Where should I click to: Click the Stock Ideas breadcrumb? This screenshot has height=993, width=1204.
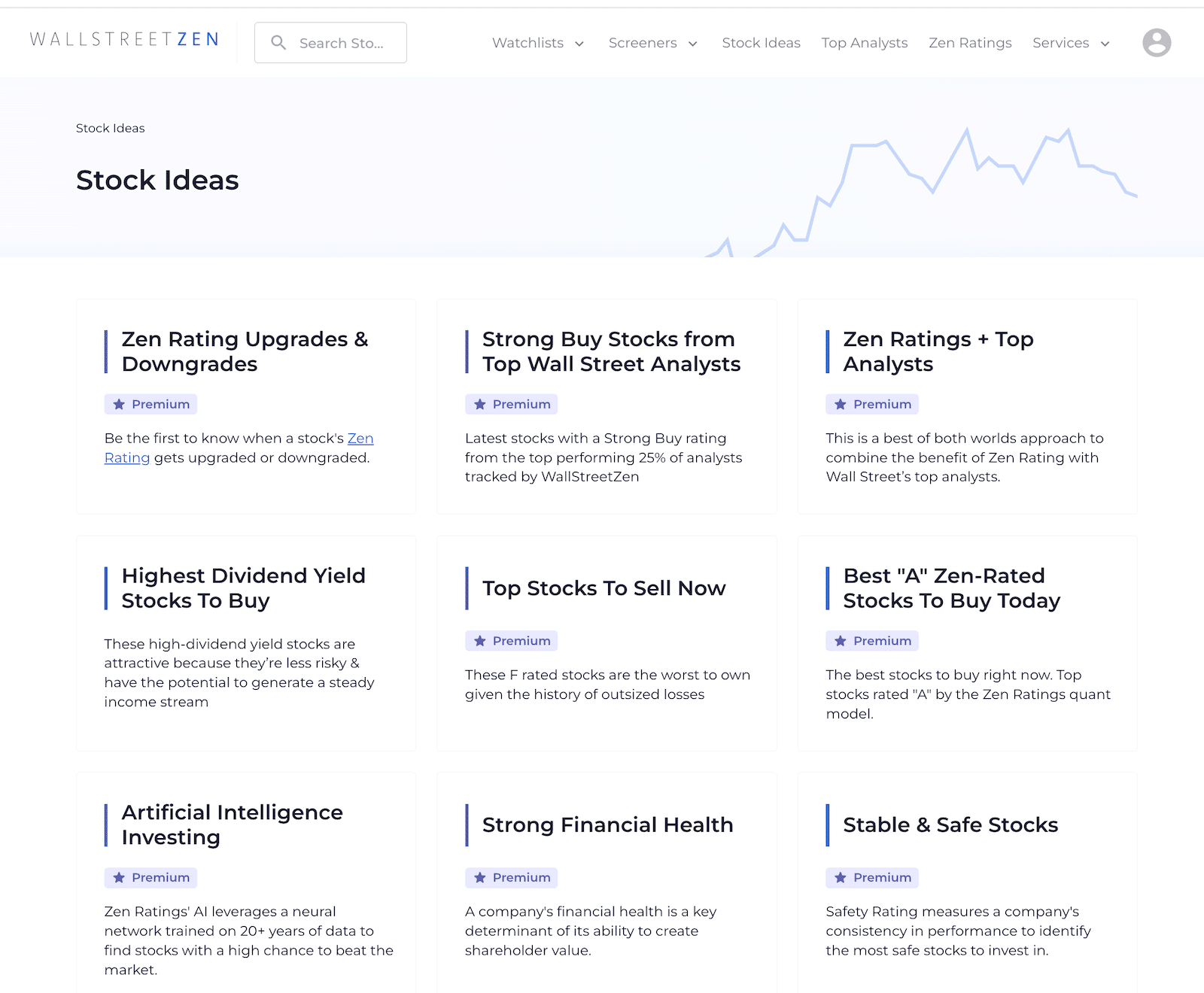click(111, 128)
